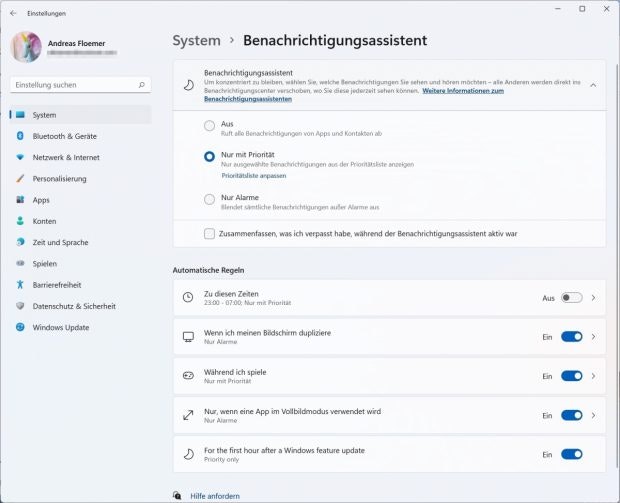The height and width of the screenshot is (503, 620).
Task: Collapse the Benachrichtigungsassistent section chevron
Action: [593, 85]
